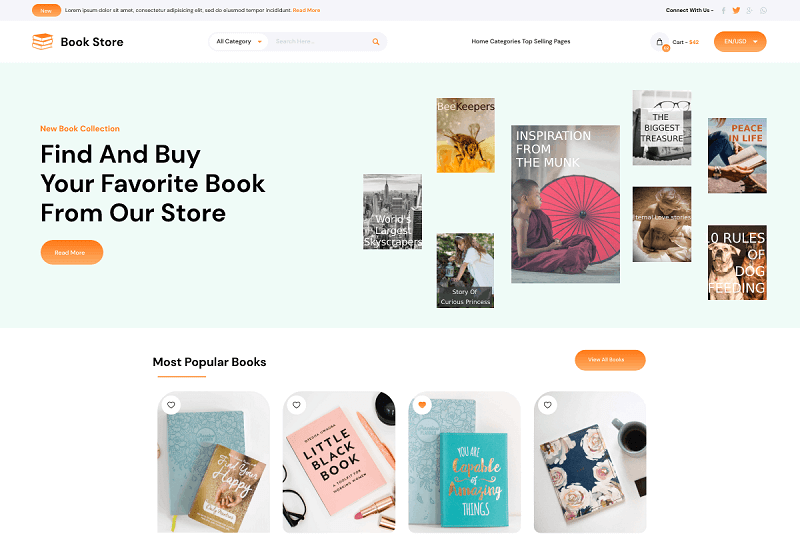Image resolution: width=800 pixels, height=539 pixels.
Task: Go to Top Selling in navigation
Action: click(537, 41)
